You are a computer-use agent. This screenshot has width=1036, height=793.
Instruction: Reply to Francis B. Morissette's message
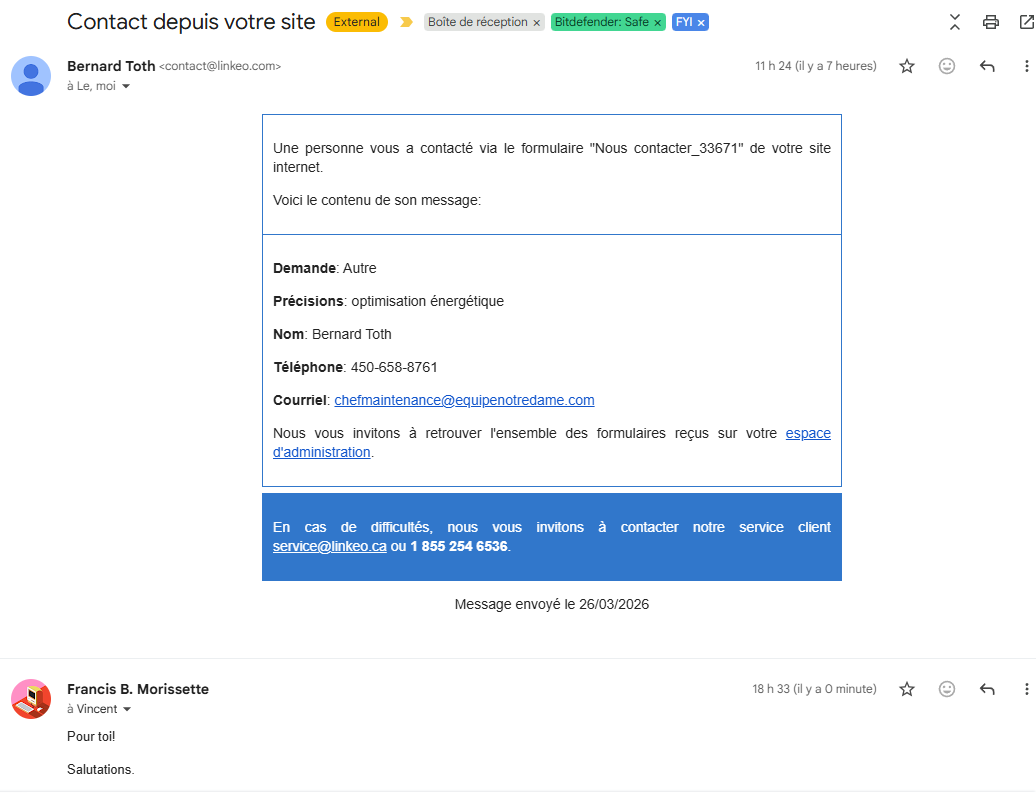point(987,689)
